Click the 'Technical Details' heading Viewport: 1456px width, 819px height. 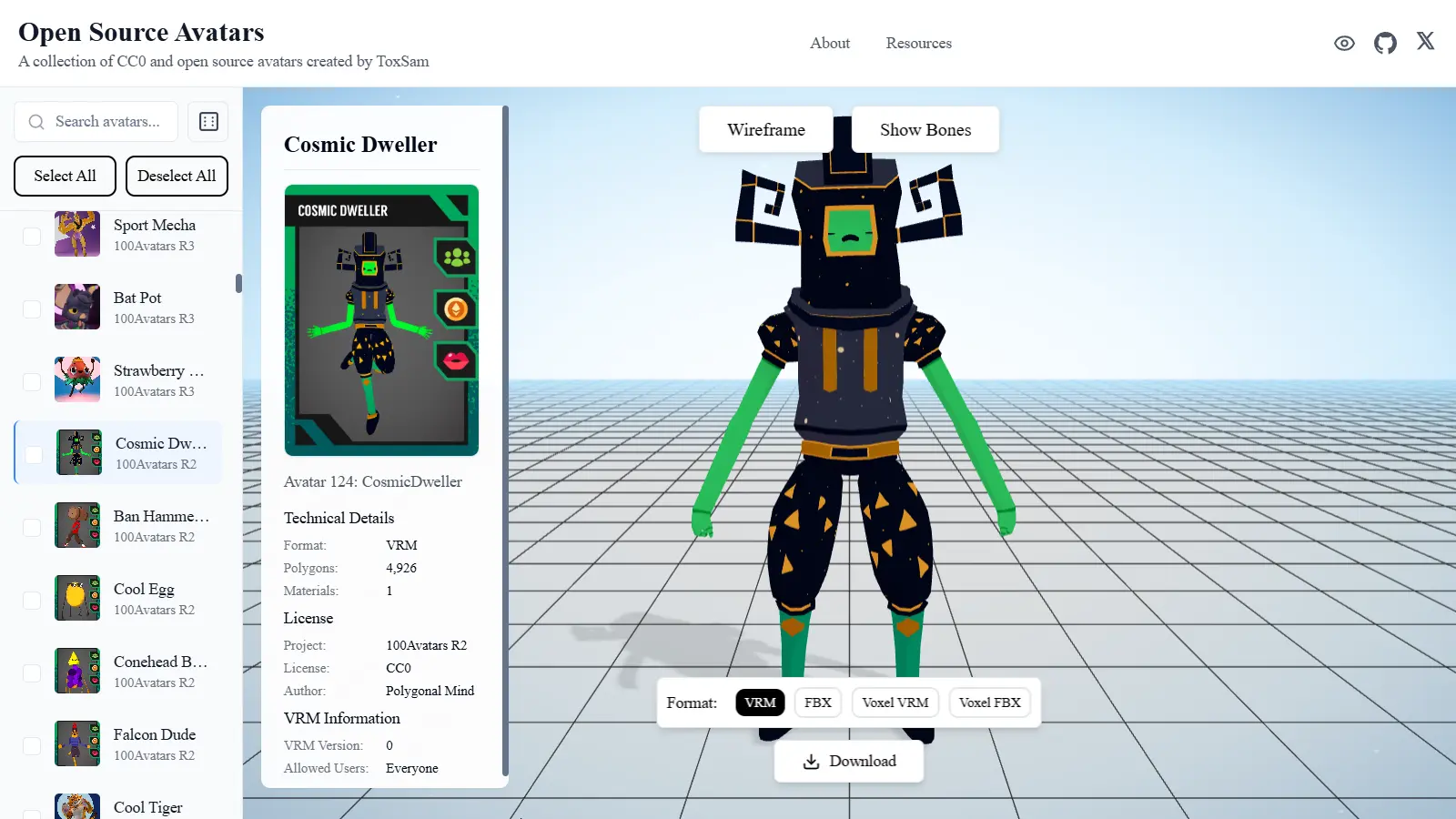click(x=339, y=518)
